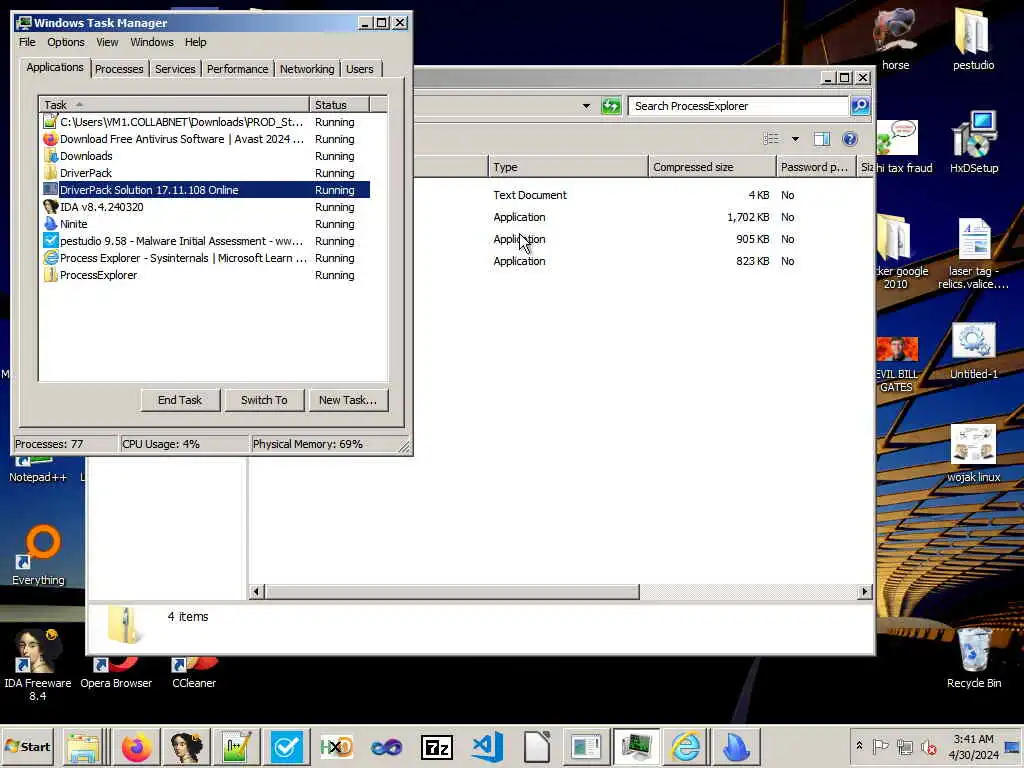Open the Explorer address bar dropdown arrow

coord(586,106)
